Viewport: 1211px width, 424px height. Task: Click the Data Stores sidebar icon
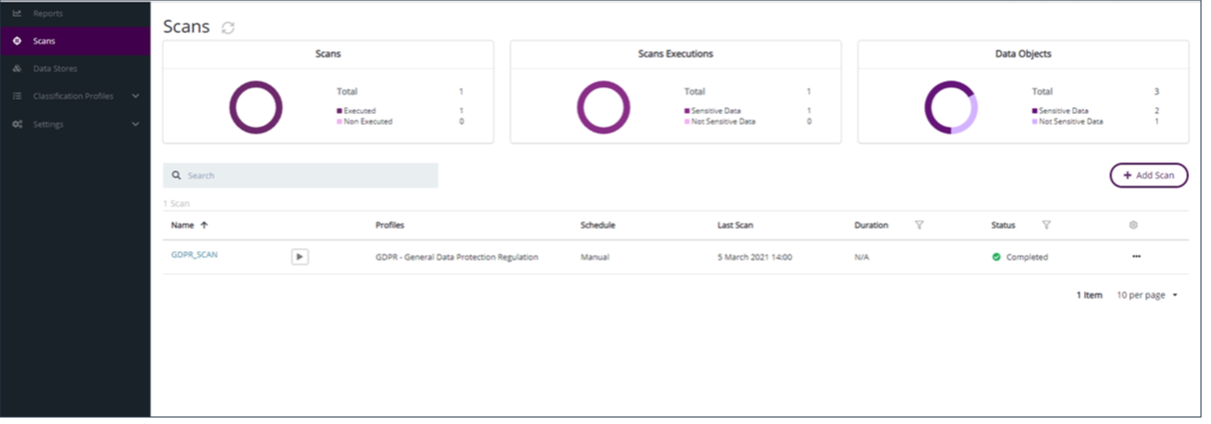click(17, 69)
